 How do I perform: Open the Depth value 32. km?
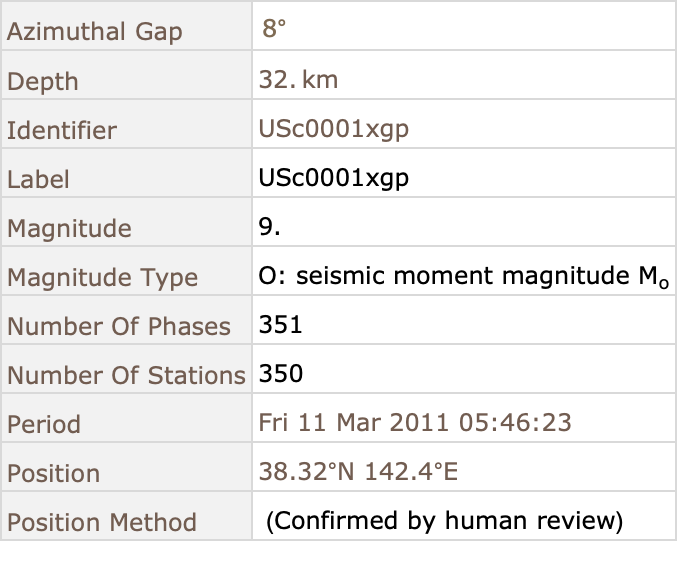point(298,80)
